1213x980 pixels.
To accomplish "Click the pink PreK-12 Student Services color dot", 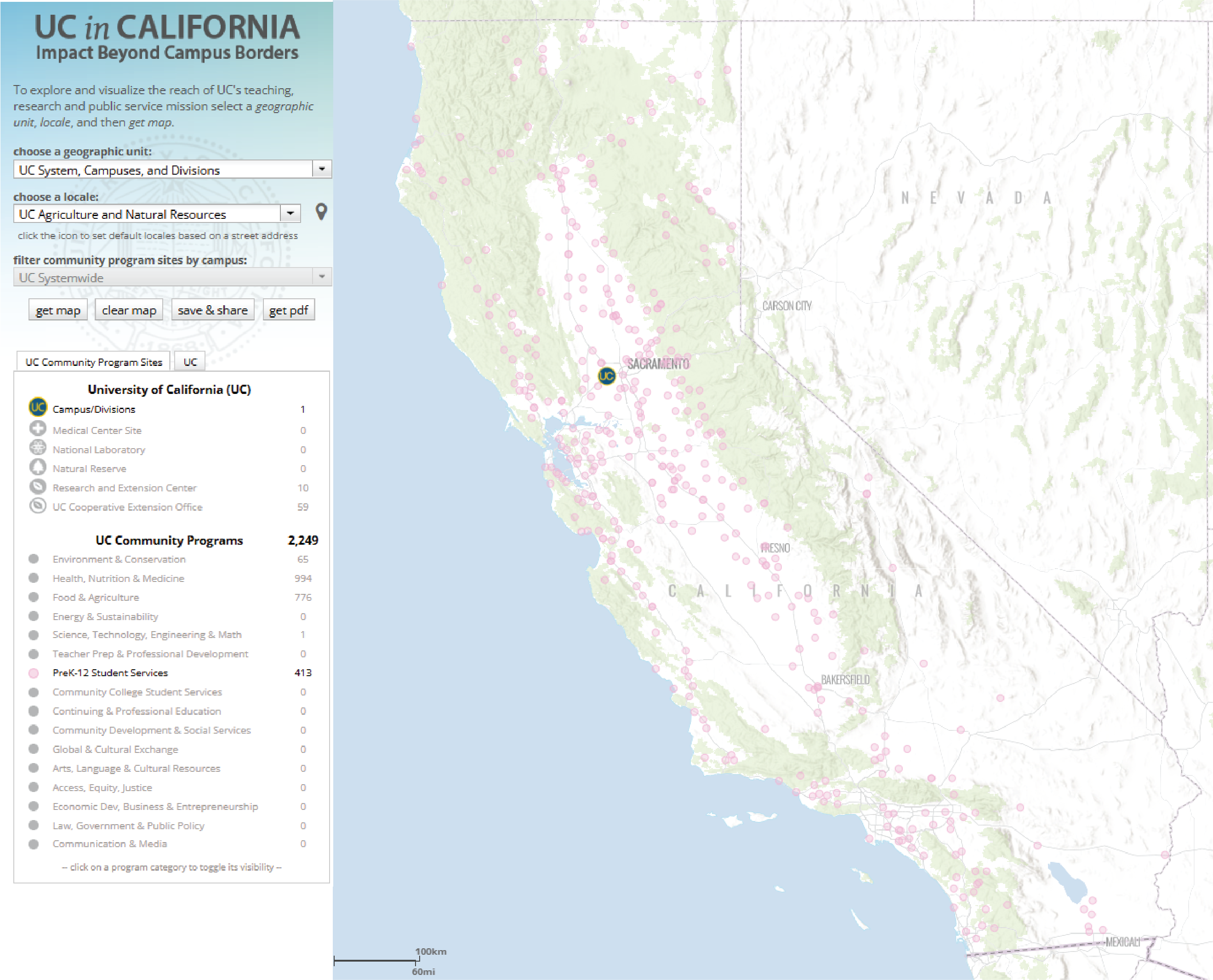I will pos(34,673).
